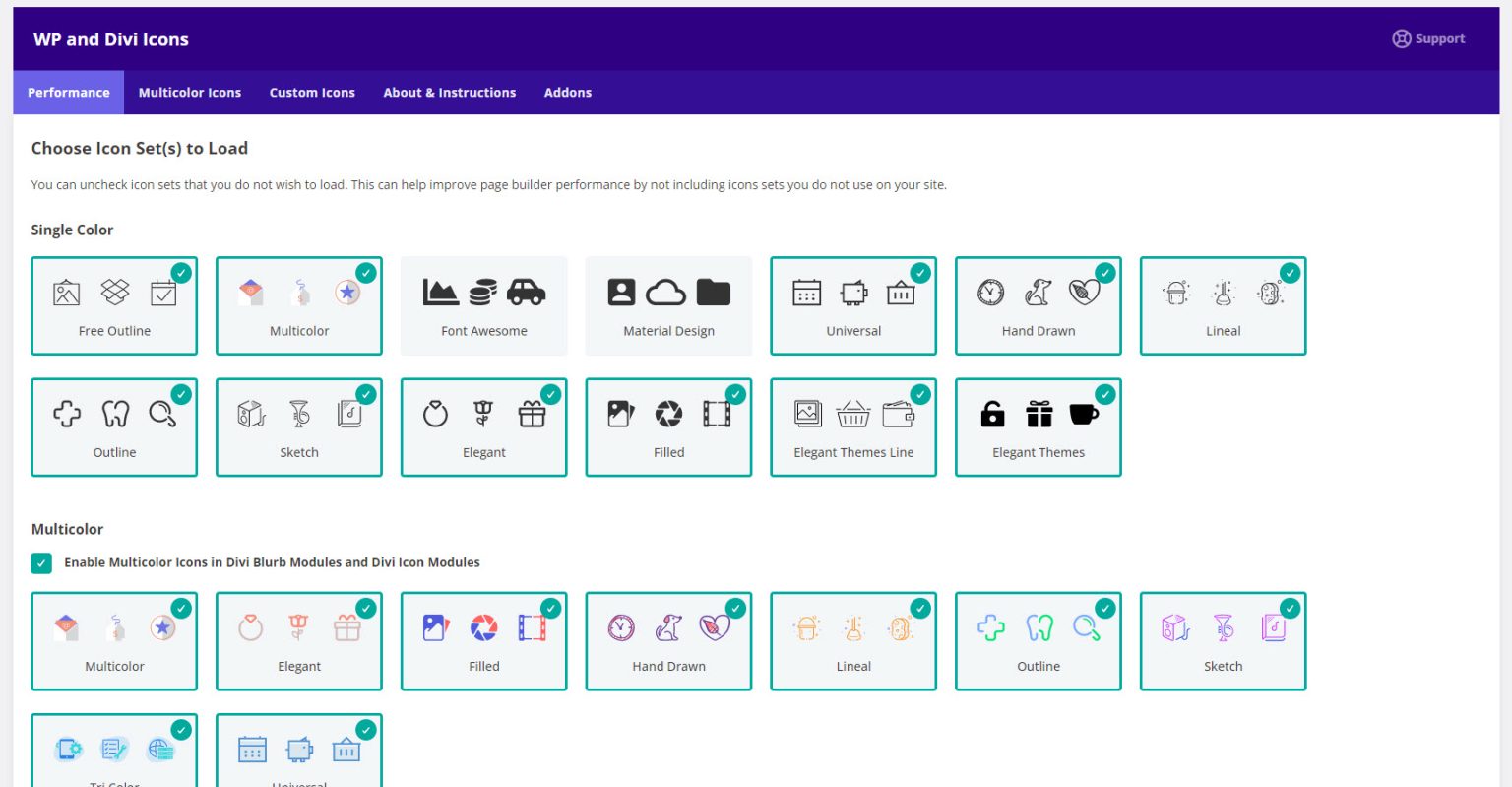This screenshot has width=1512, height=787.
Task: Select the shopping basket icon in Elegant Themes Line
Action: point(852,414)
